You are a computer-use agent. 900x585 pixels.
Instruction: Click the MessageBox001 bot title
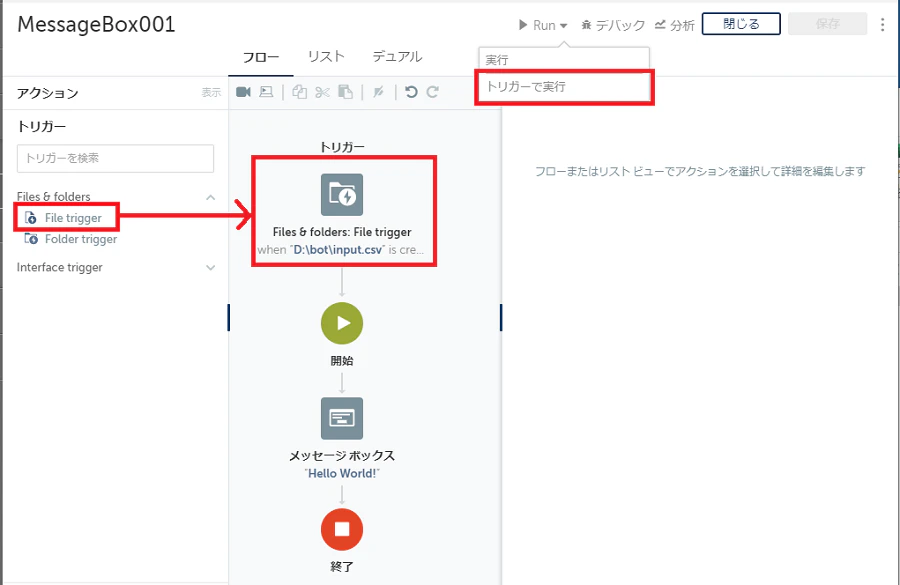point(96,25)
